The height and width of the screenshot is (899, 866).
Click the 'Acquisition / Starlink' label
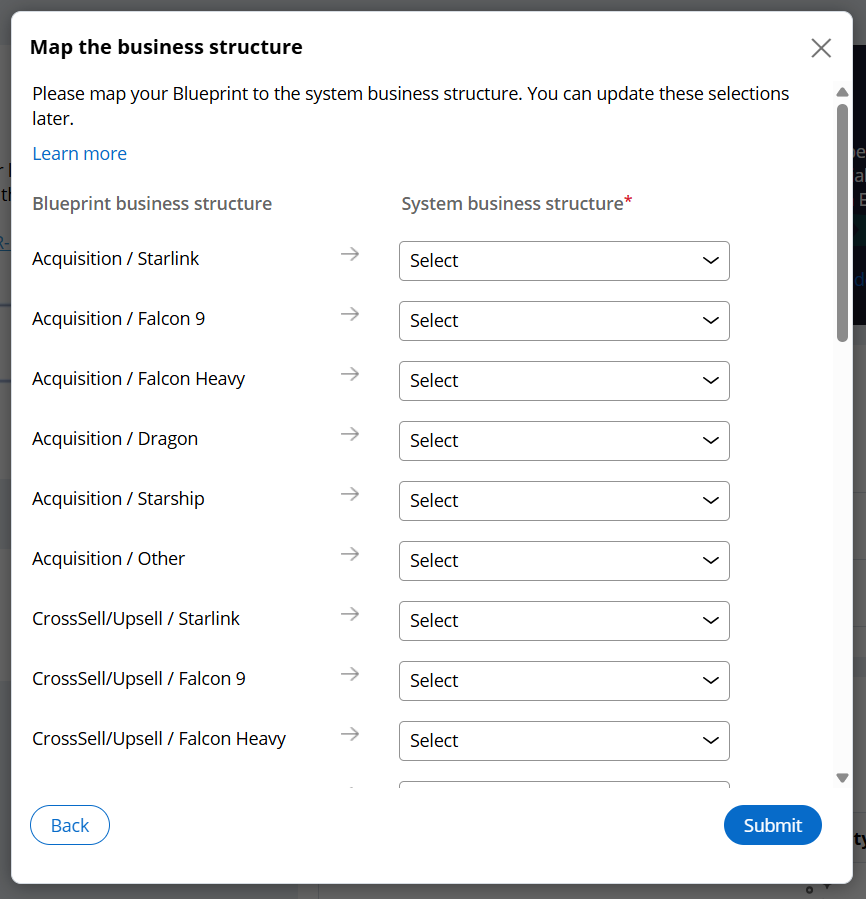point(115,259)
